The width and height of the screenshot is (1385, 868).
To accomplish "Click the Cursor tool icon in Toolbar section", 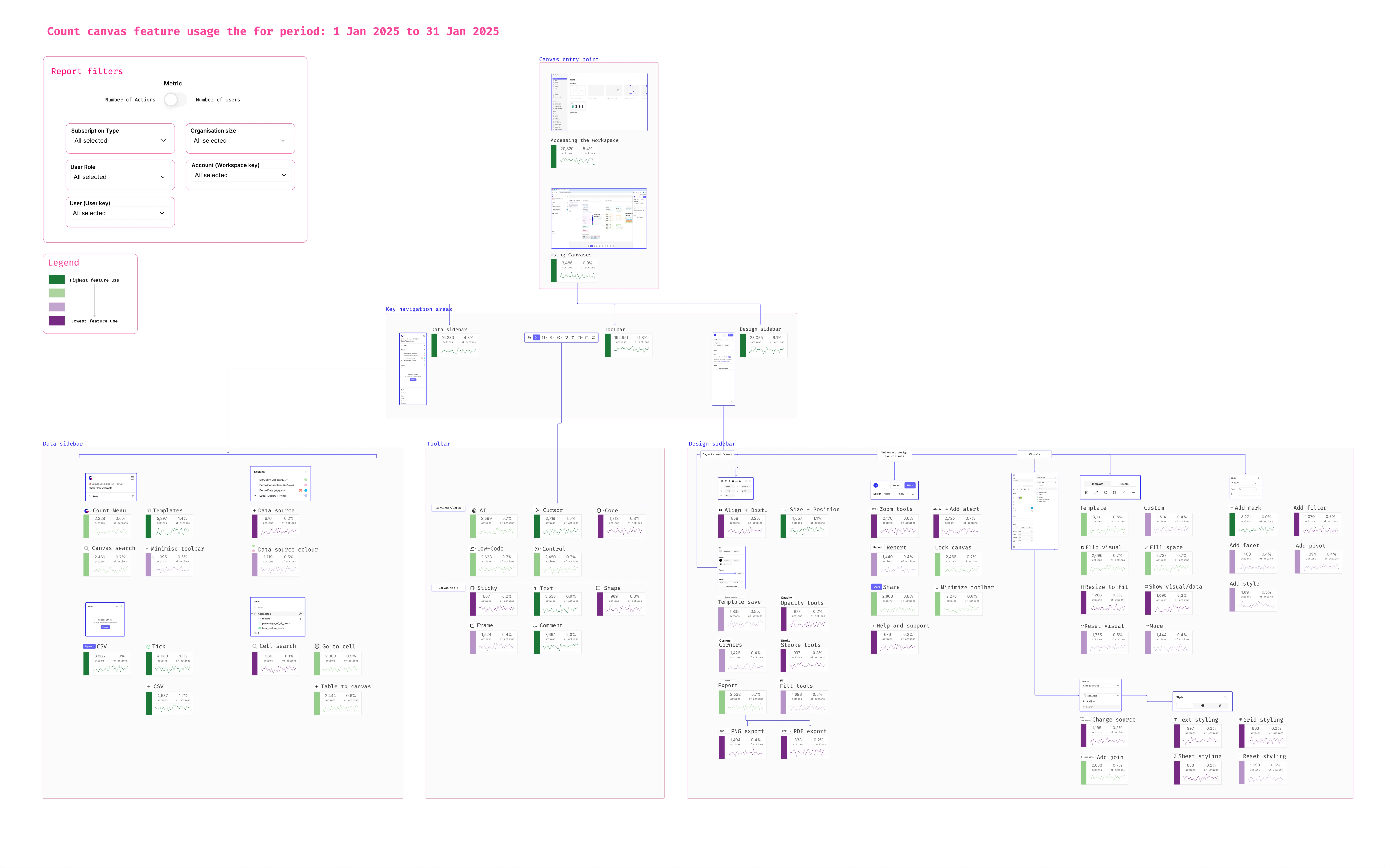I will 537,510.
